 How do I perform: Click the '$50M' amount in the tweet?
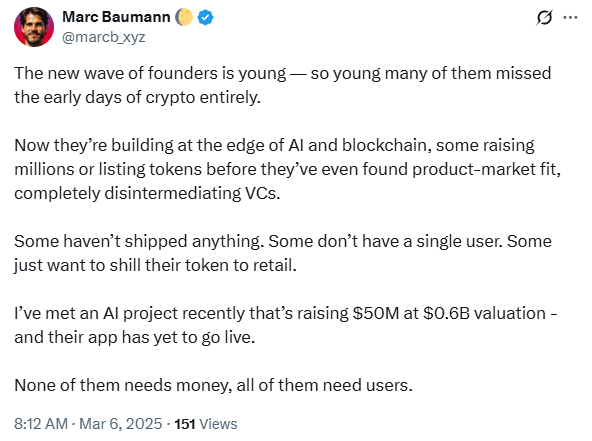coord(375,313)
